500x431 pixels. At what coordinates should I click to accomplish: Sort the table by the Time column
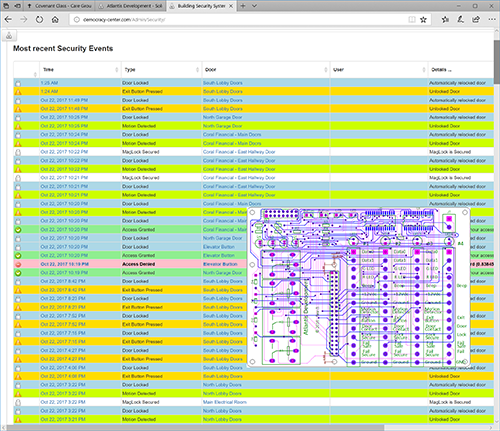click(x=80, y=70)
